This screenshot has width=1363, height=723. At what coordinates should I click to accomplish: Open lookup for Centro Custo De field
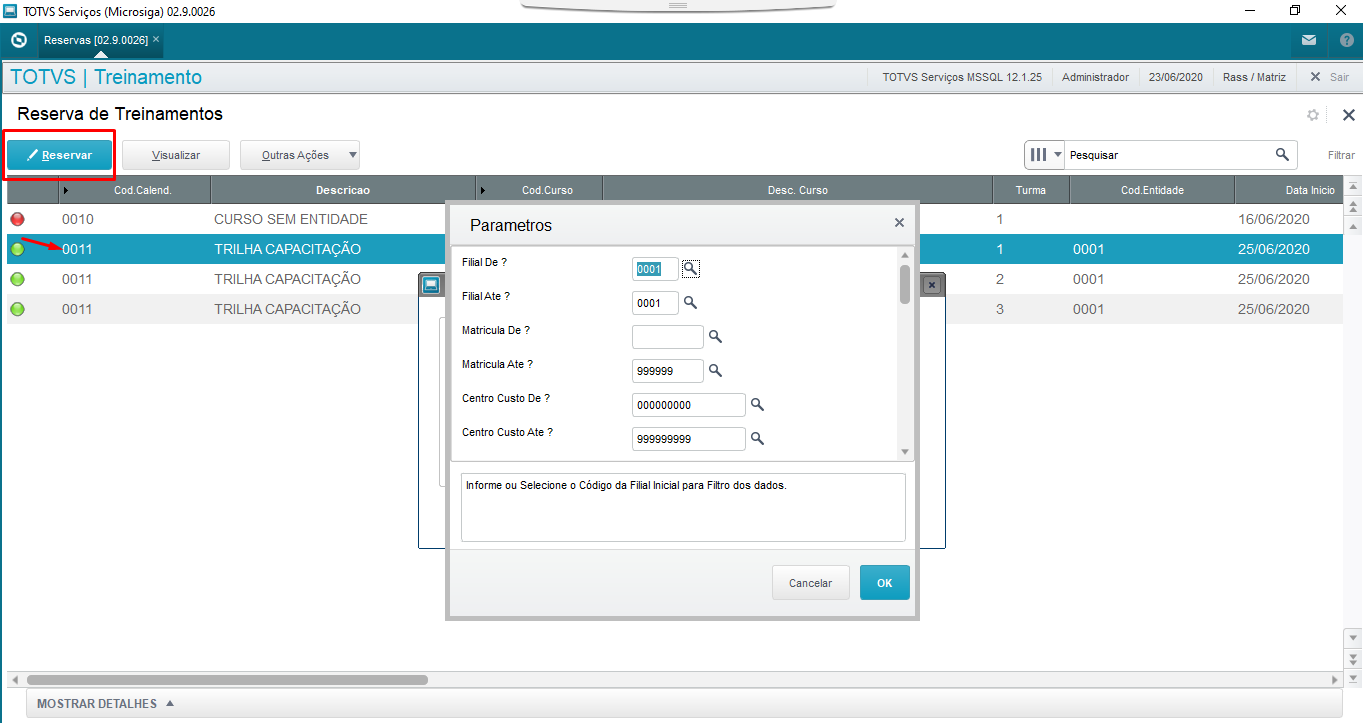[757, 404]
